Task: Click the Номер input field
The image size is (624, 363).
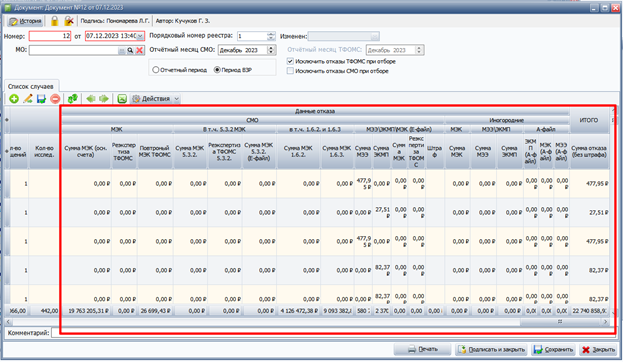Action: click(x=50, y=36)
